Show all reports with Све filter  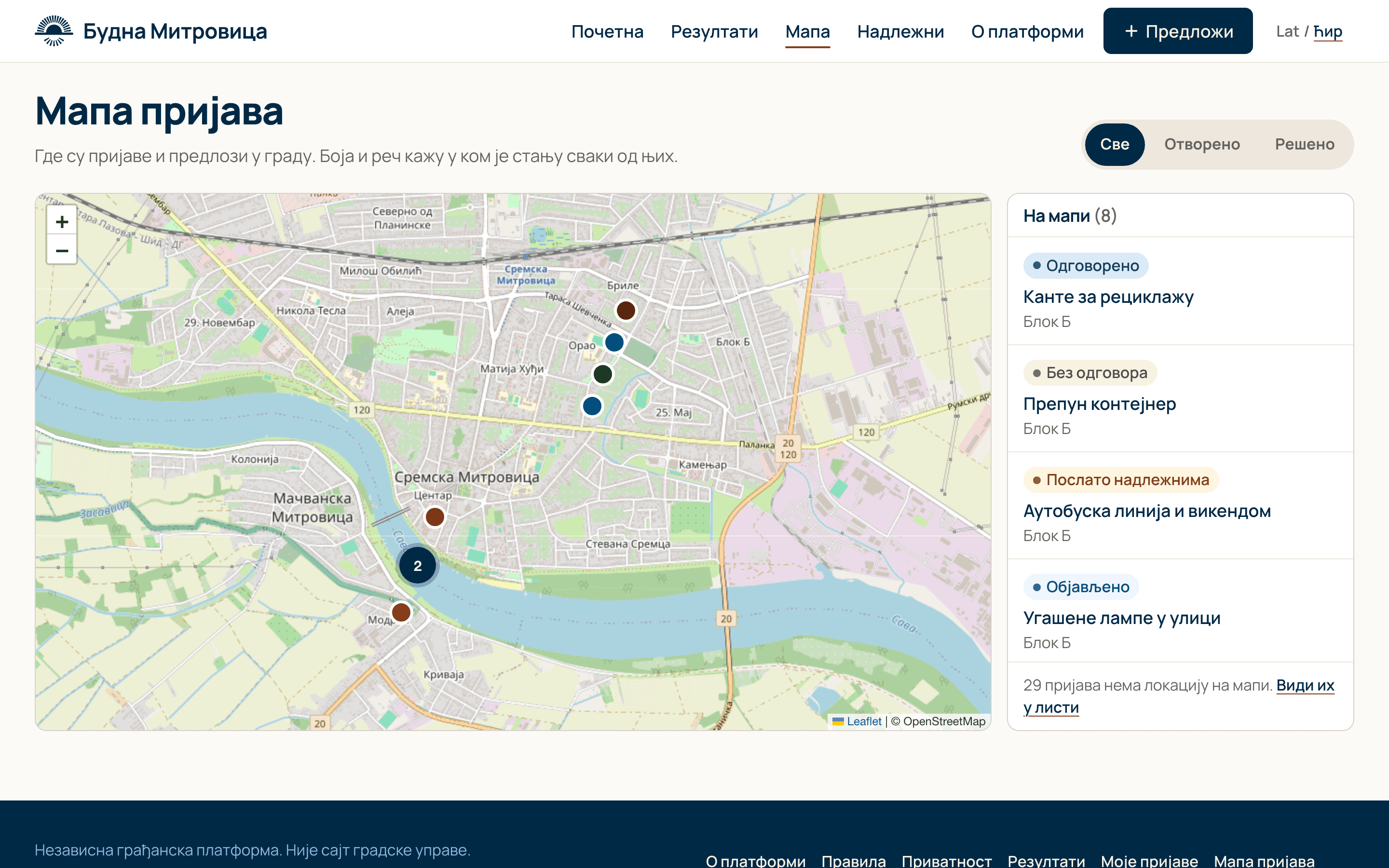pyautogui.click(x=1115, y=144)
